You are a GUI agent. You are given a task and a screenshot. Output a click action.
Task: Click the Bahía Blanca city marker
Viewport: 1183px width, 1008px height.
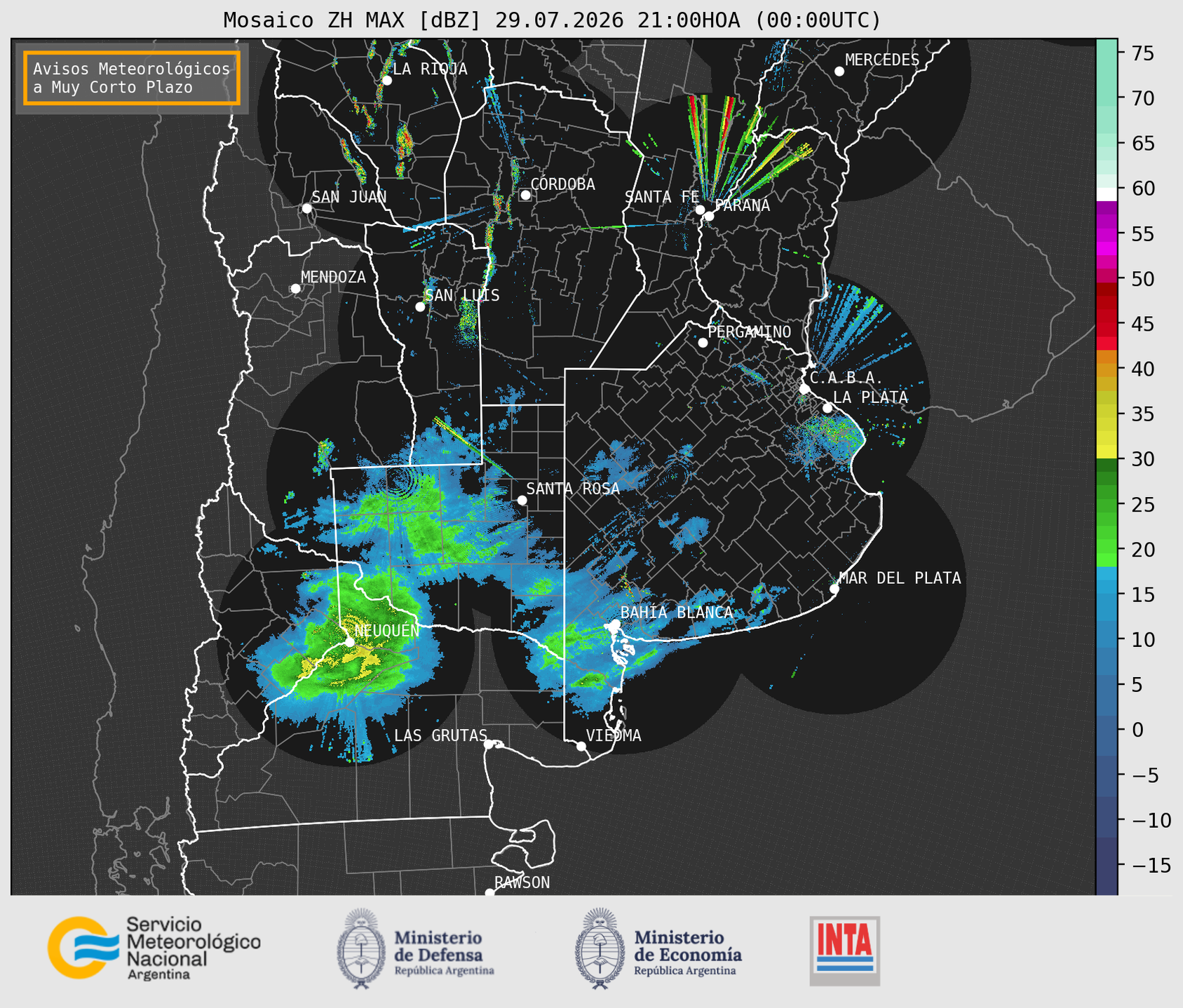[615, 624]
